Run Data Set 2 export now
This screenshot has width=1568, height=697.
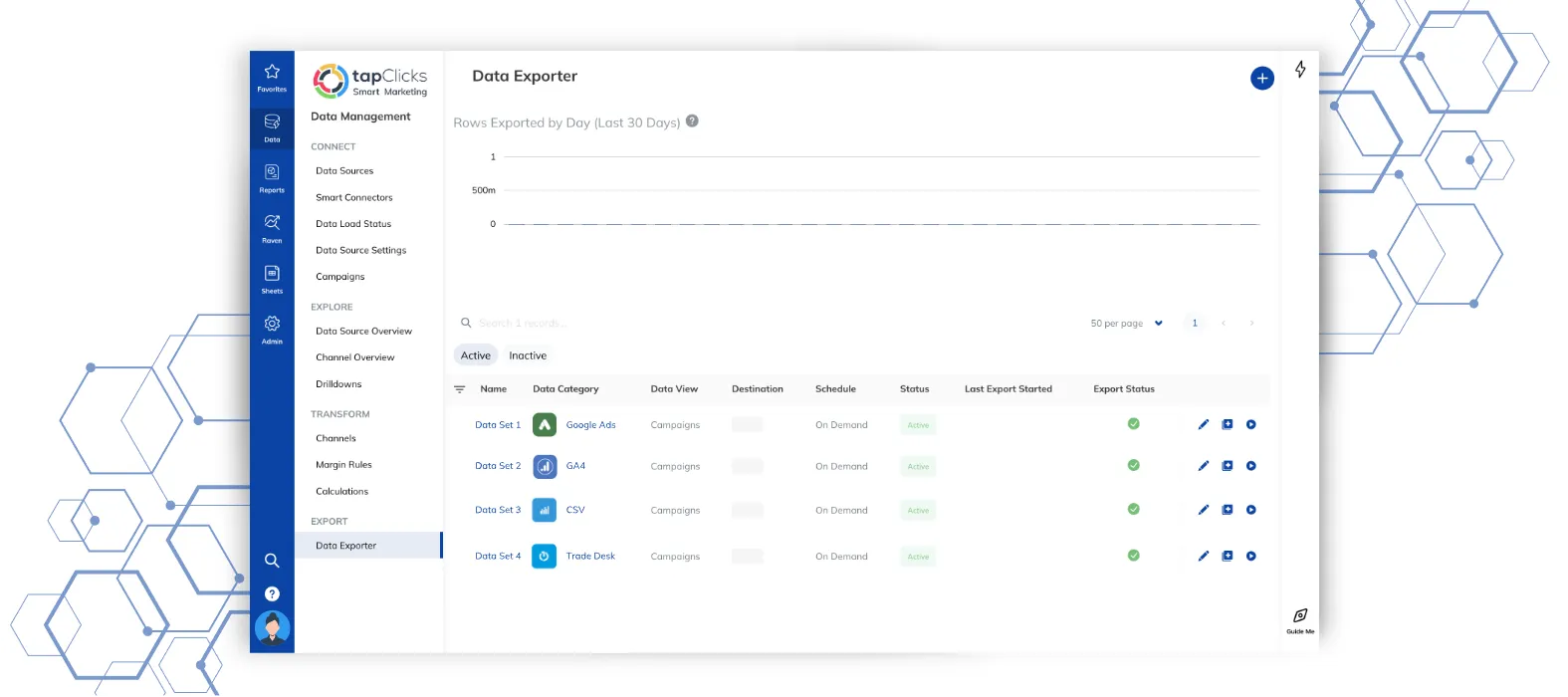tap(1251, 466)
